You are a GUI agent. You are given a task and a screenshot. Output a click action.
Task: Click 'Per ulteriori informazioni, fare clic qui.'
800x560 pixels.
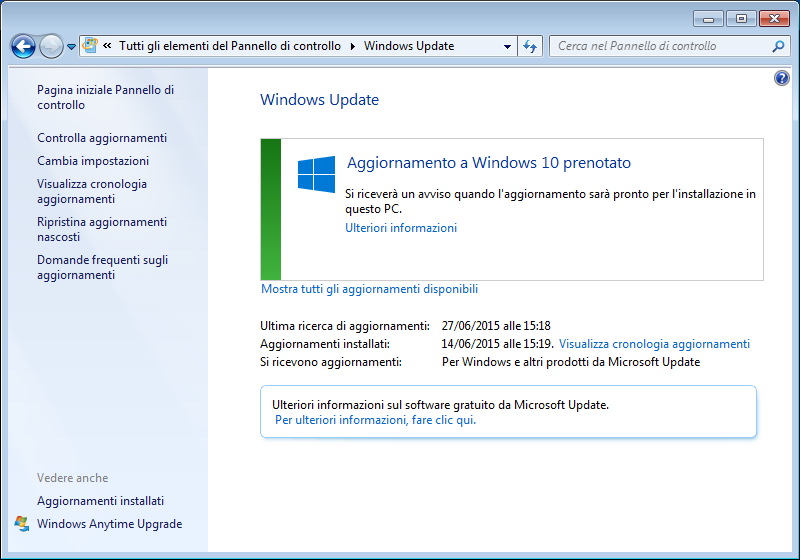click(x=376, y=420)
